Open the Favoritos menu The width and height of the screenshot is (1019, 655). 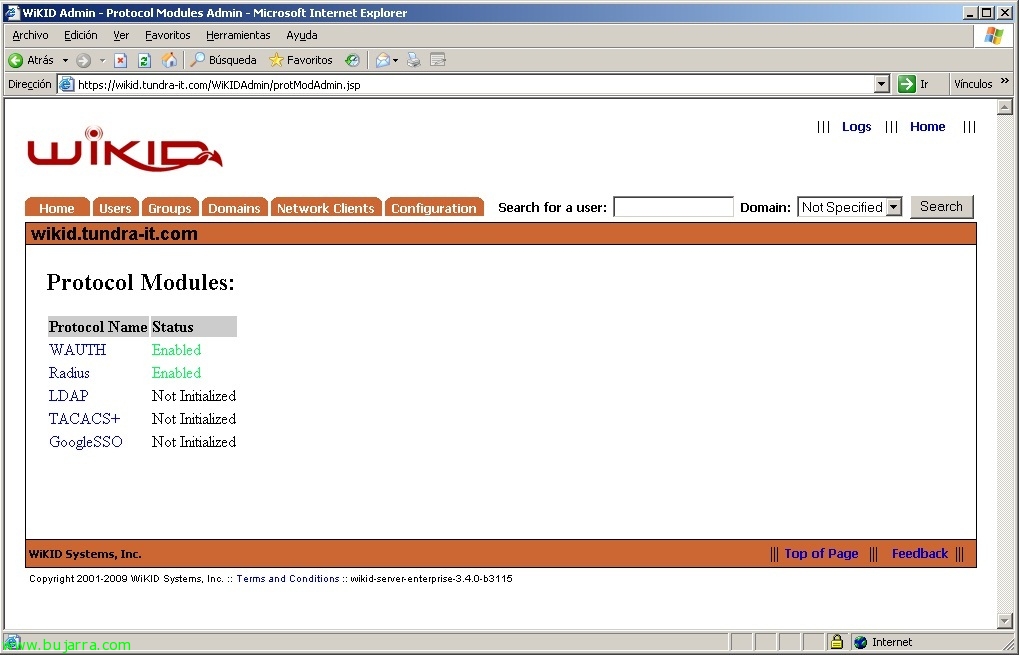click(168, 35)
